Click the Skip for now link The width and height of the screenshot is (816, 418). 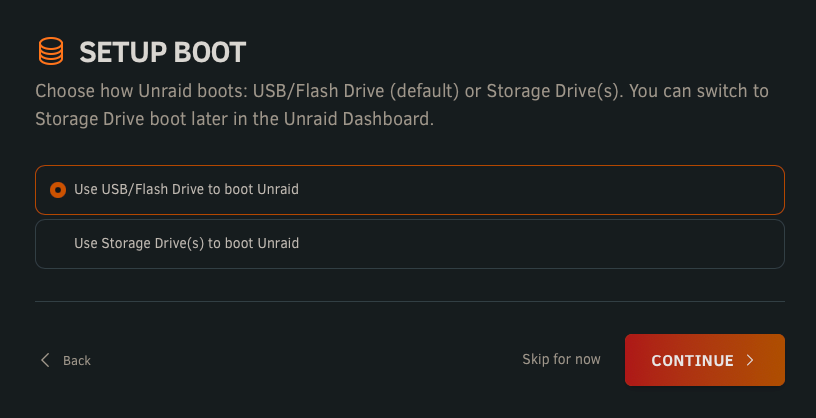pyautogui.click(x=561, y=359)
